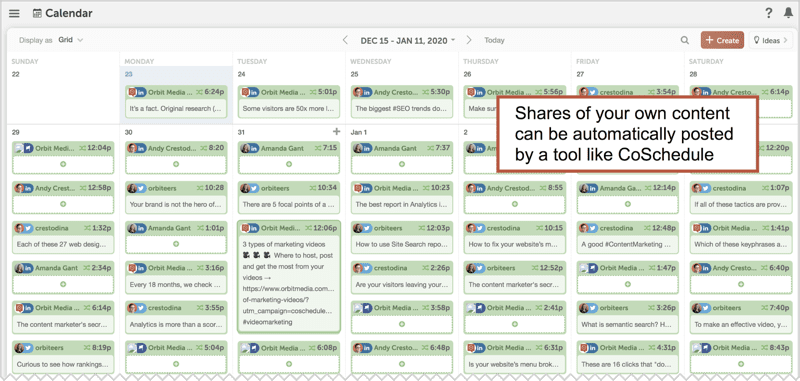Add content to Andy Crestodina 12:58p post plus

click(63, 204)
